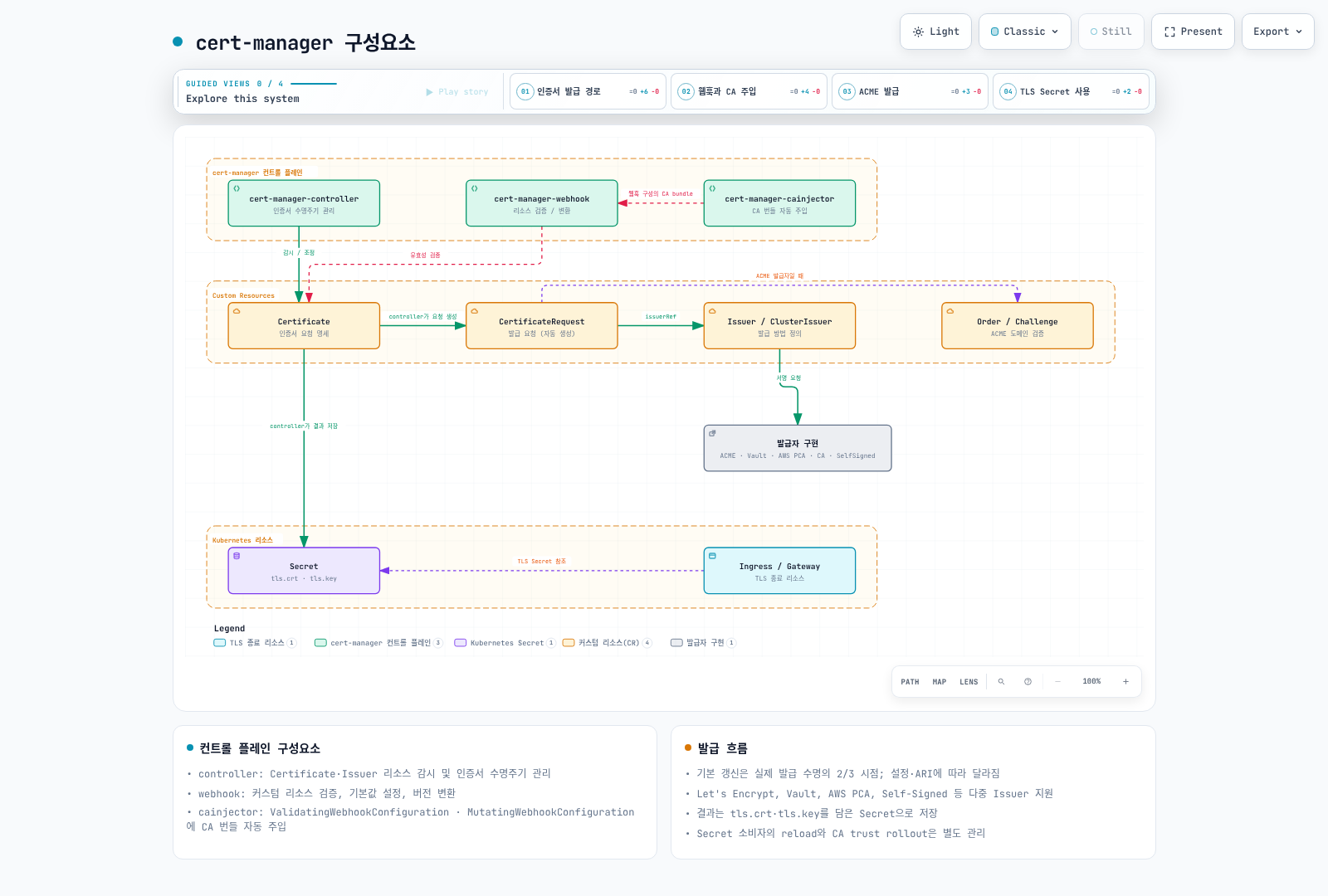
Task: Click the cloud icon on the Certificate node
Action: [x=237, y=311]
